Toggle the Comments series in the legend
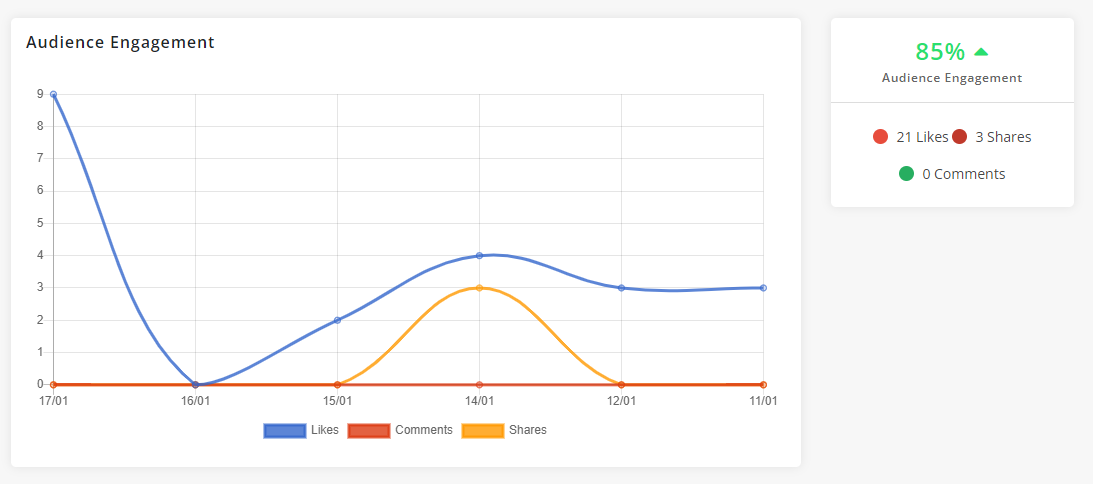The height and width of the screenshot is (484, 1093). click(x=400, y=430)
